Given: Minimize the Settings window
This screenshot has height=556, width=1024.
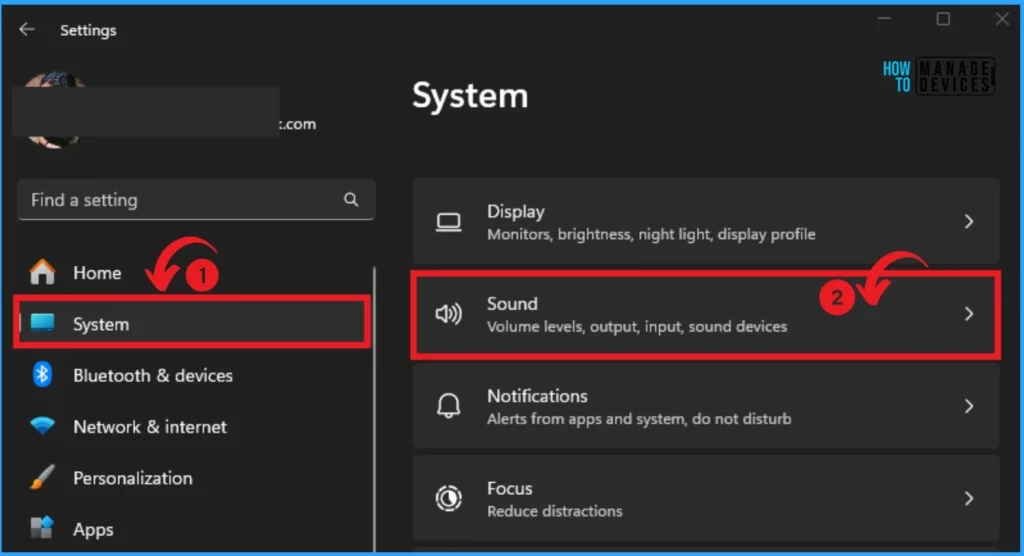Looking at the screenshot, I should click(884, 19).
